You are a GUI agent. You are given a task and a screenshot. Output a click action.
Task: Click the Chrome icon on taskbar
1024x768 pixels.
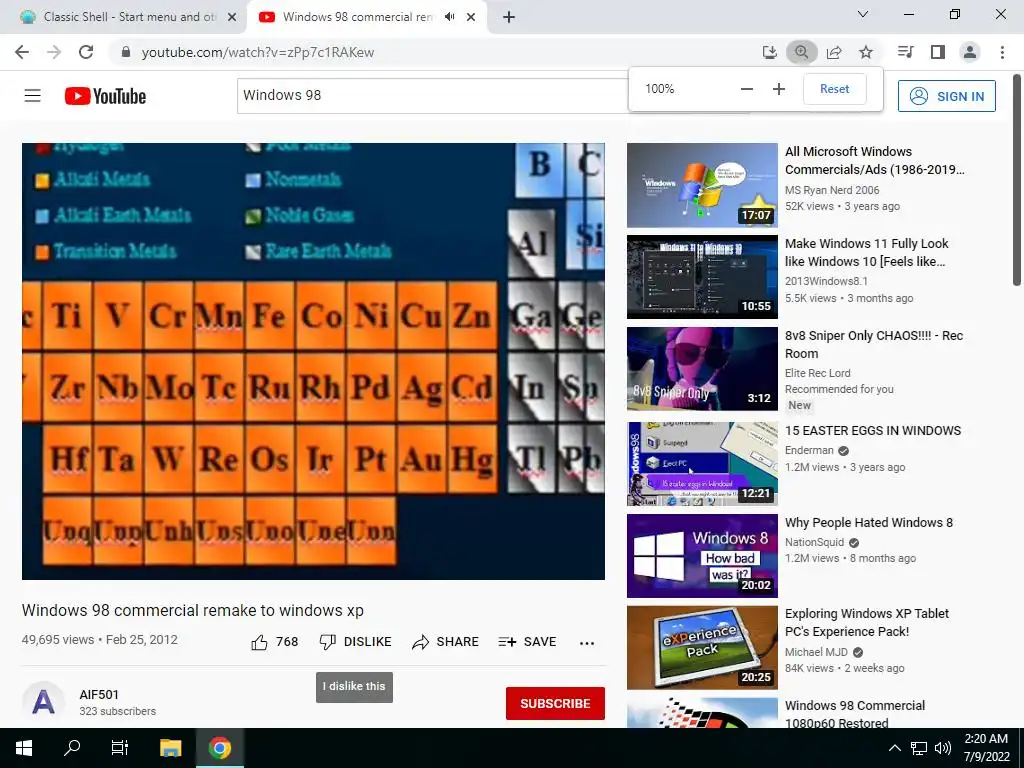[x=220, y=748]
